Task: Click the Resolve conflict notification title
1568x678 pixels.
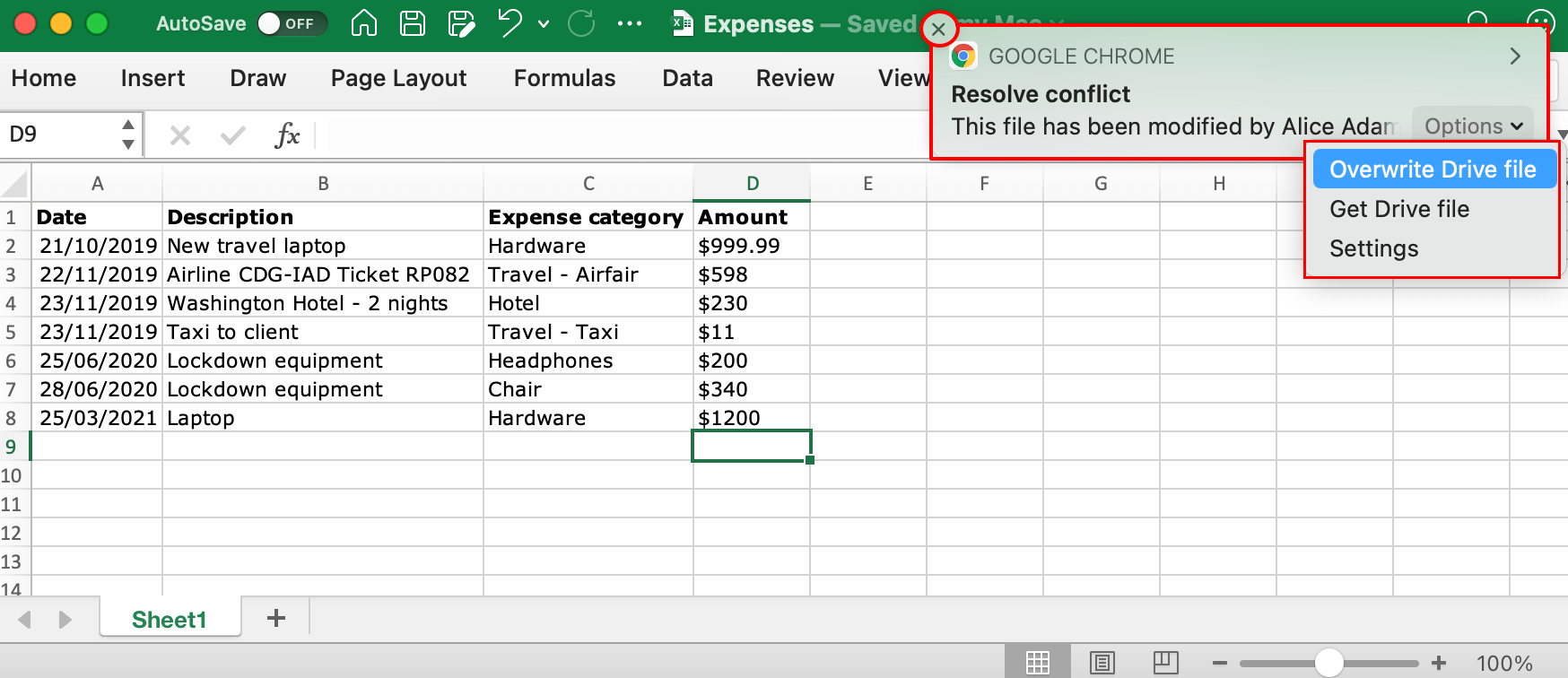Action: pos(1041,94)
